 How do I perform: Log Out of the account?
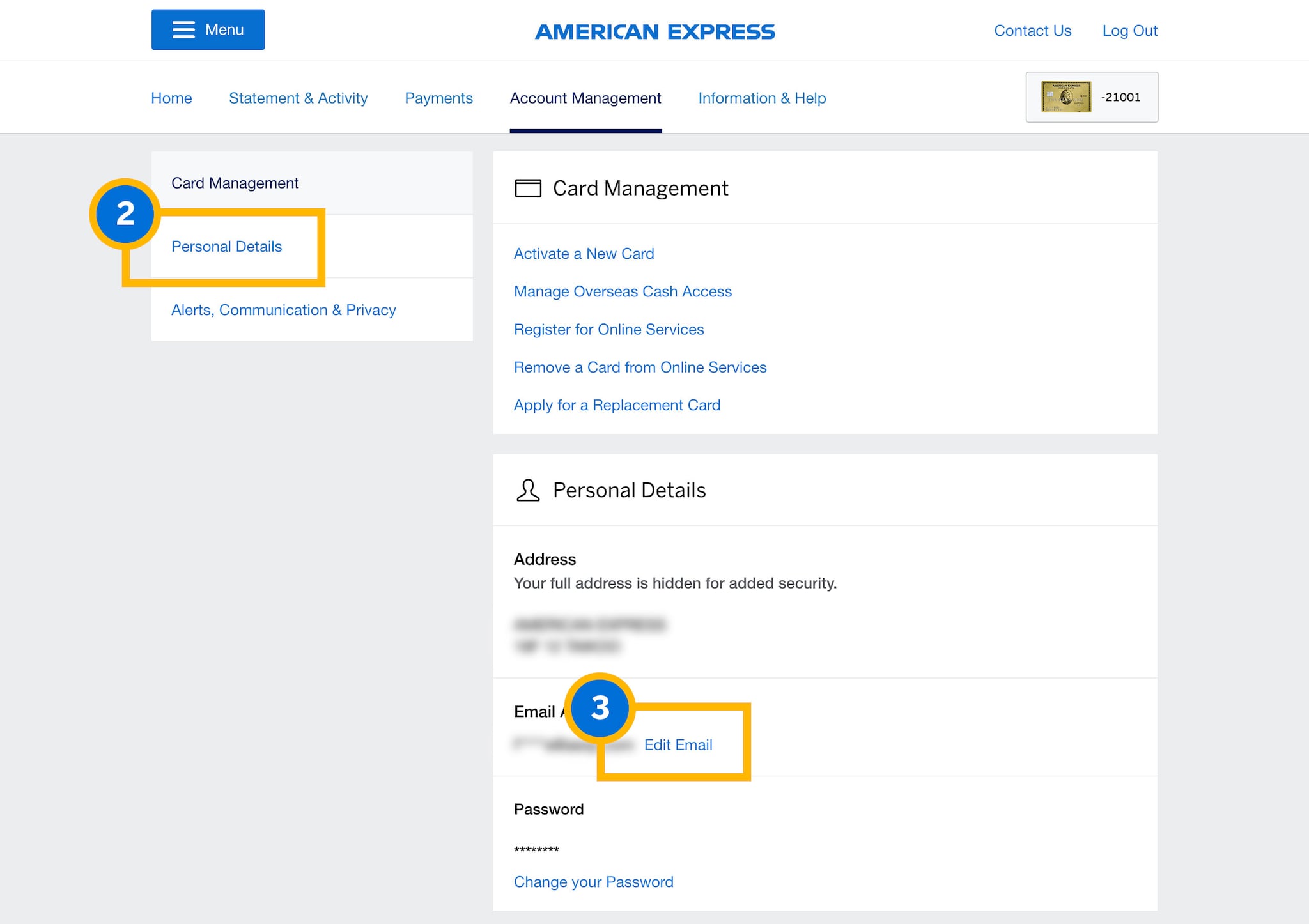point(1129,31)
